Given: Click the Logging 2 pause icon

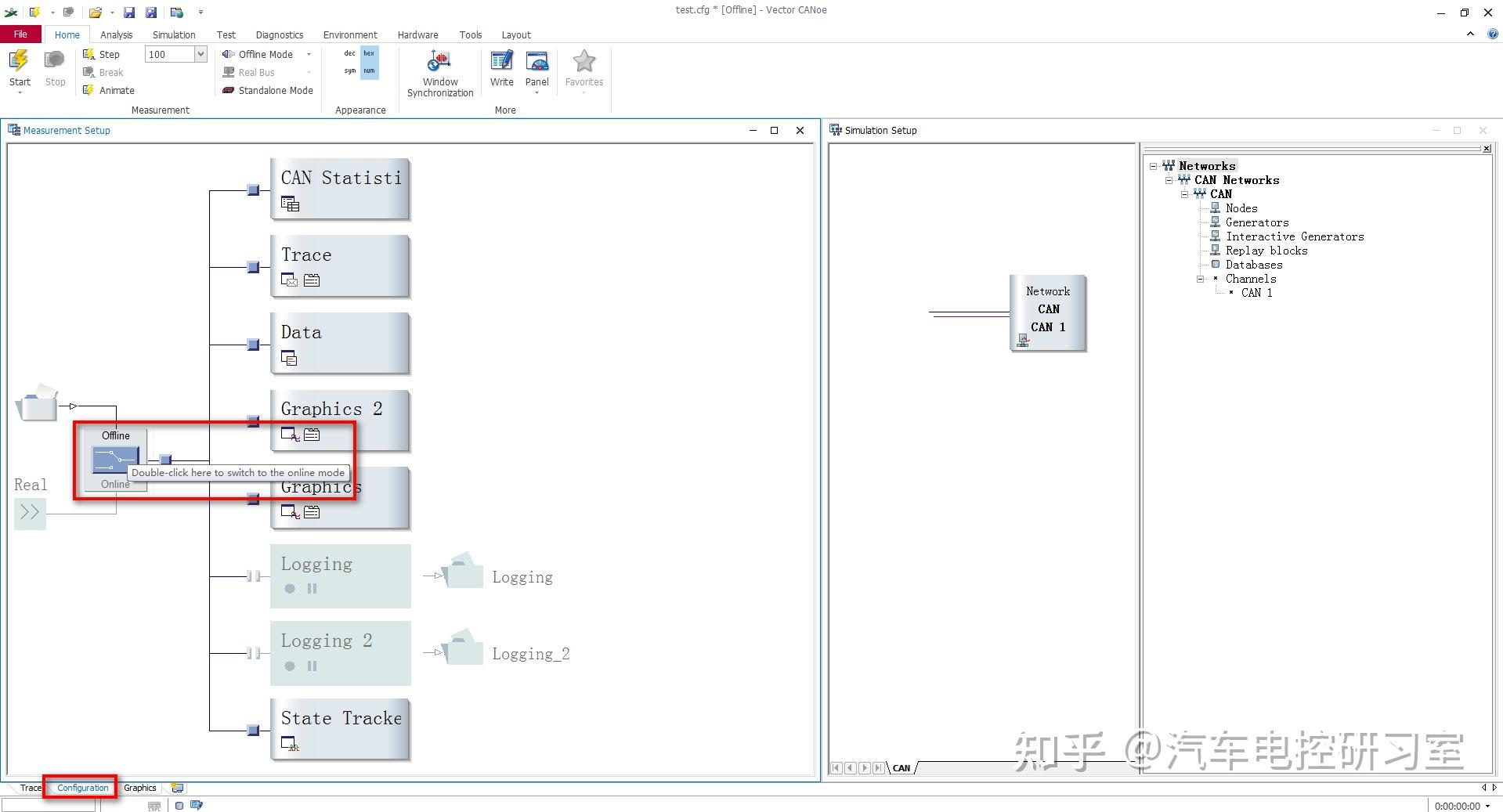Looking at the screenshot, I should pyautogui.click(x=312, y=666).
